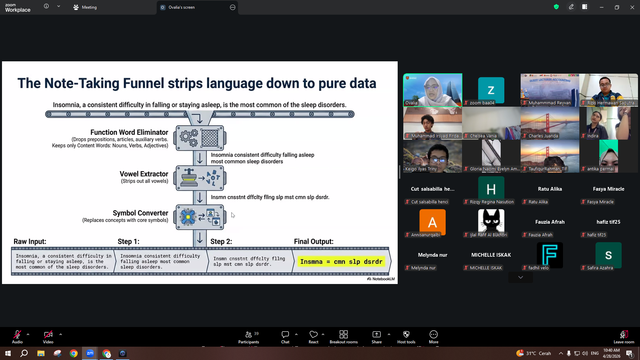Click the muted mic icon on Ratu Alika

tap(525, 202)
